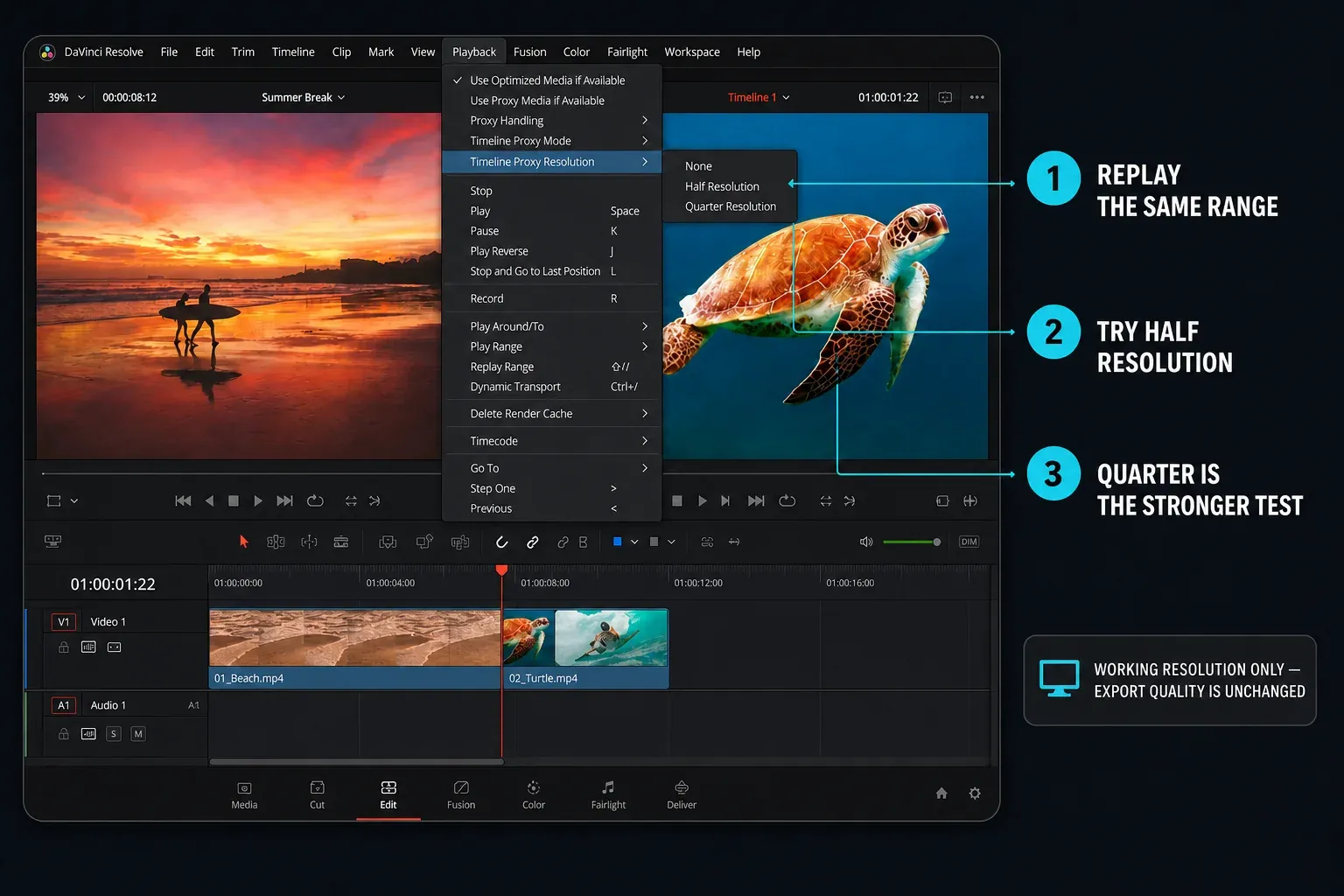Click the blue flag clip icon

coord(618,542)
